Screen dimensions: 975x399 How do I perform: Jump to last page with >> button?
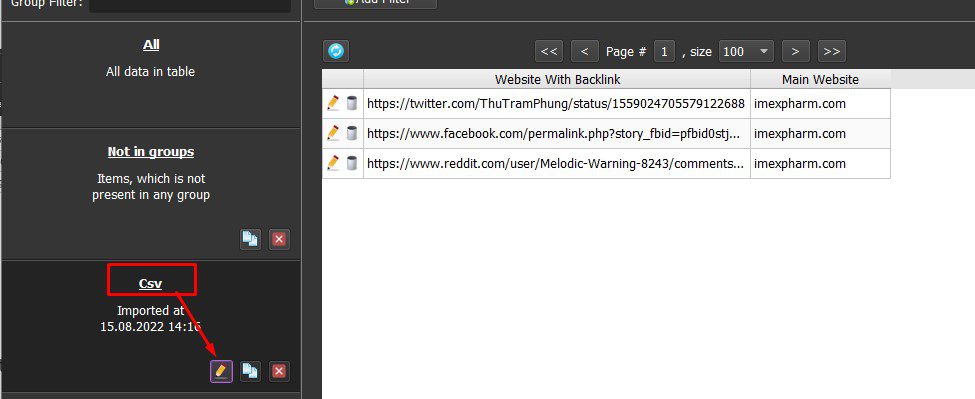pos(832,52)
